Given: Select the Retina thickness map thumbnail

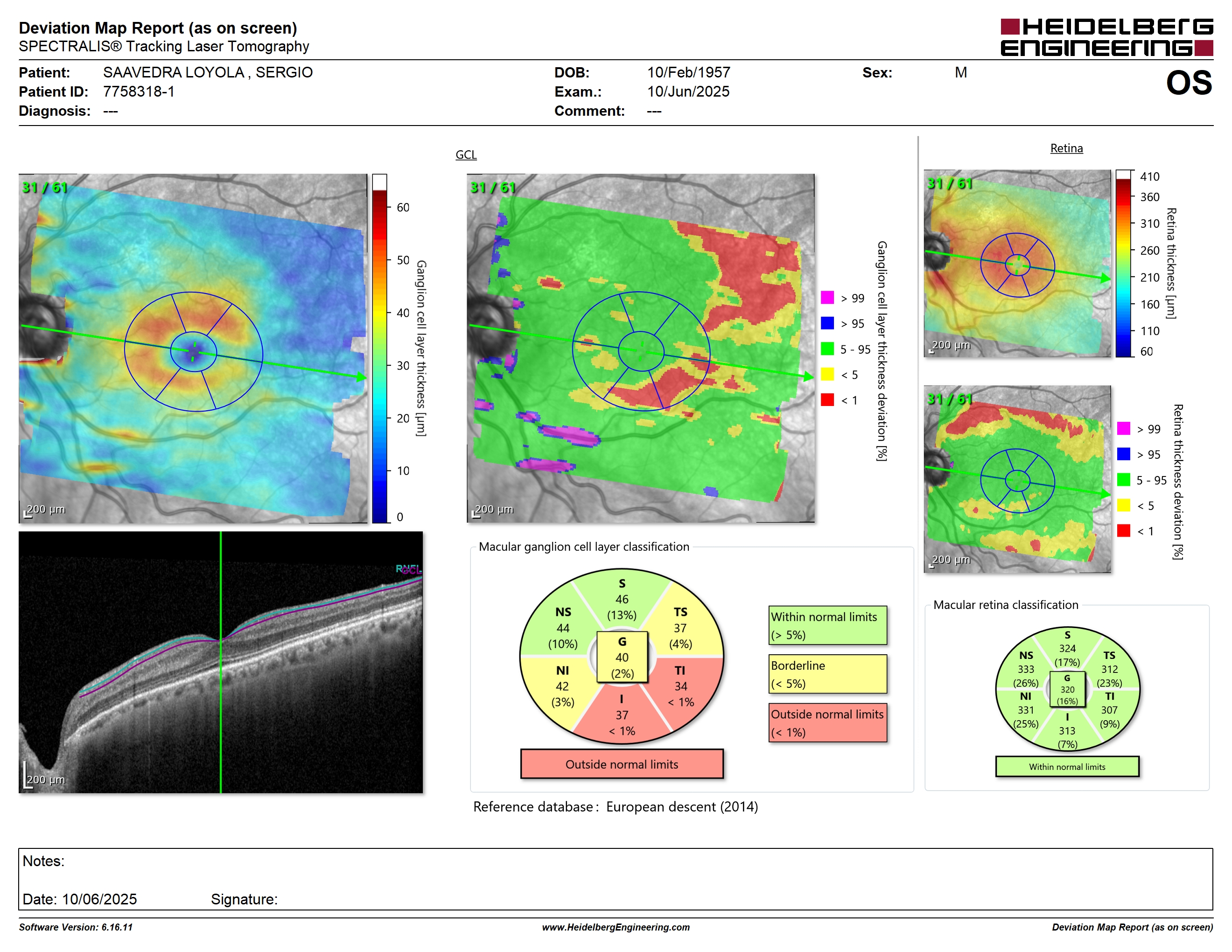Looking at the screenshot, I should (1017, 263).
